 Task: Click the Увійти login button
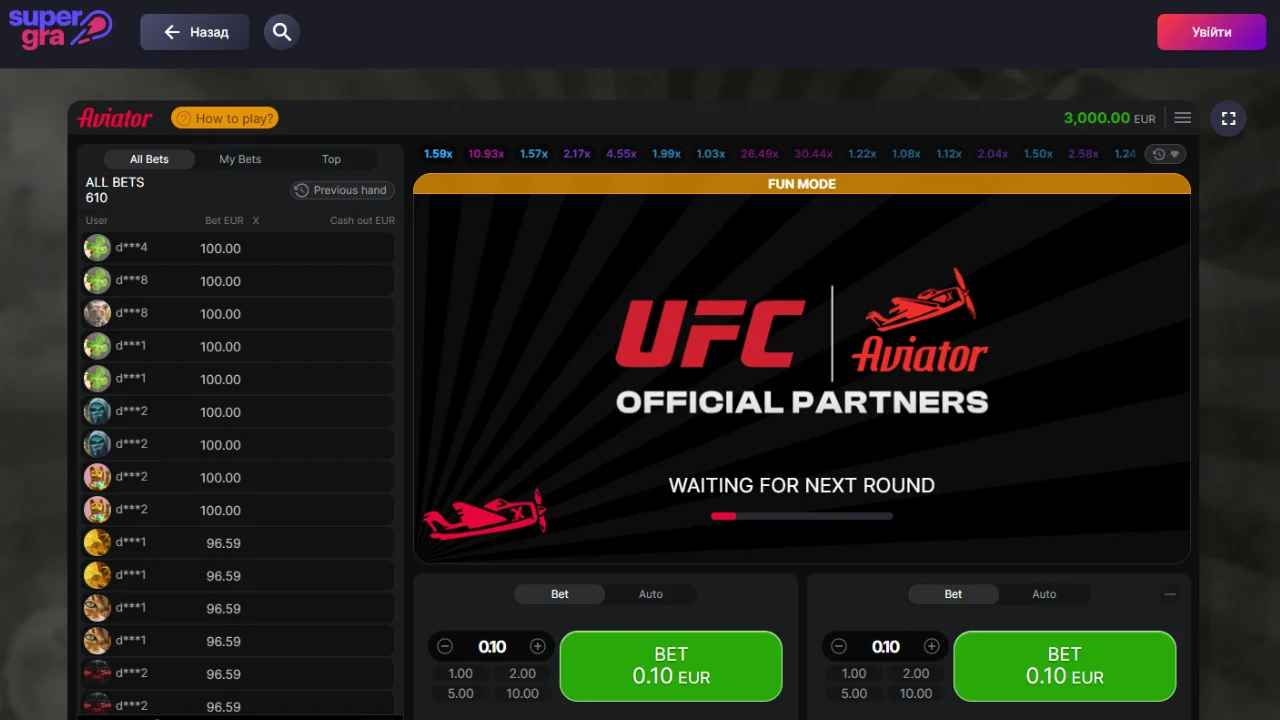[x=1211, y=32]
